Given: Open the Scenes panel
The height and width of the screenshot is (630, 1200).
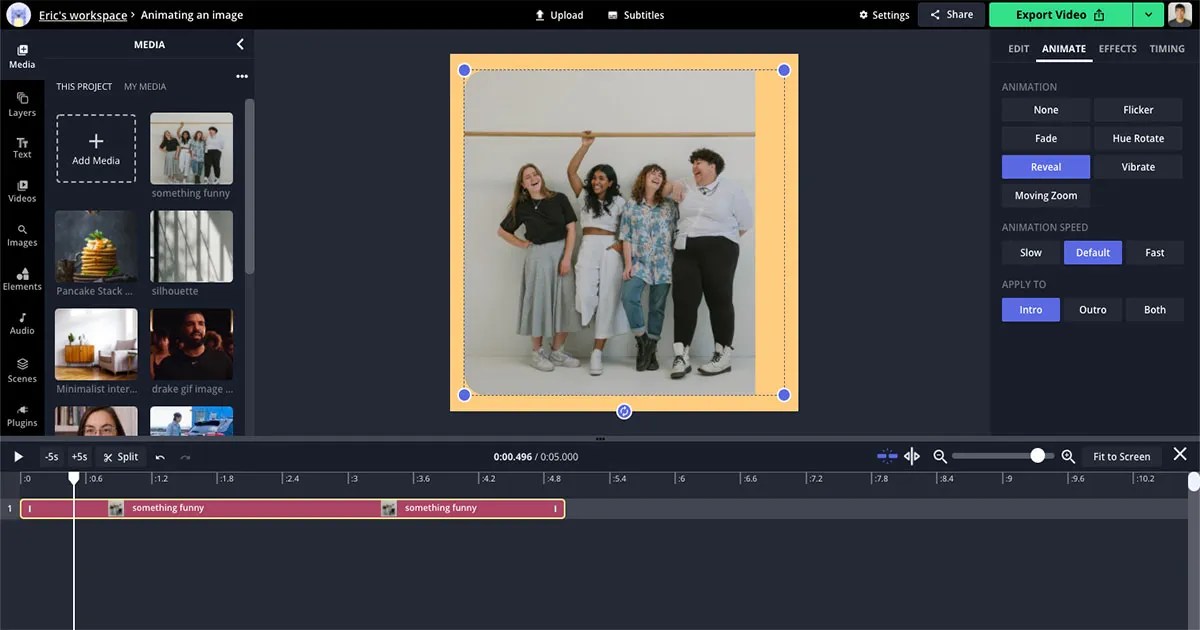Looking at the screenshot, I should [22, 370].
